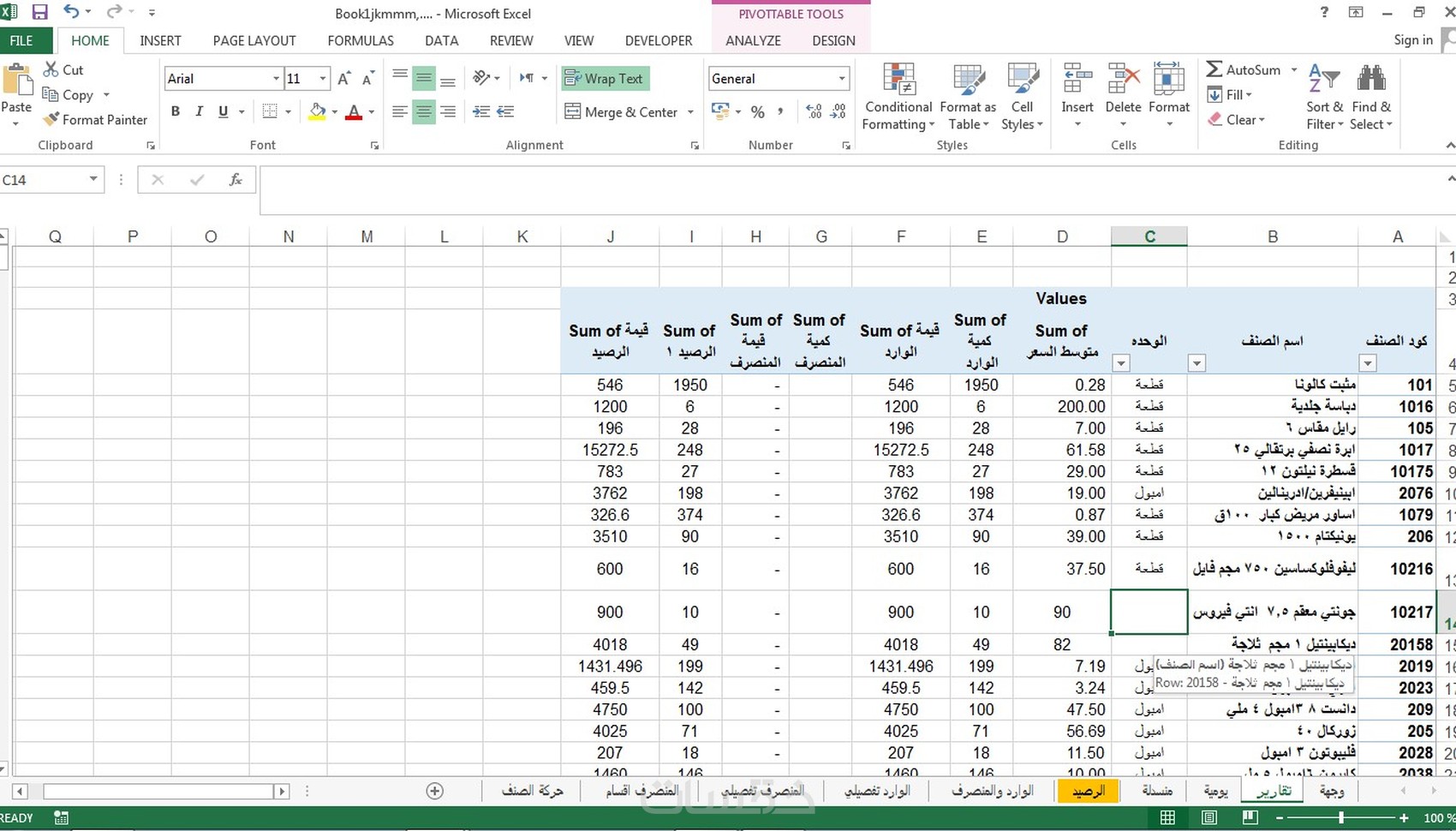Screen dimensions: 1456x831
Task: Expand the Name Box dropdown
Action: click(x=93, y=179)
